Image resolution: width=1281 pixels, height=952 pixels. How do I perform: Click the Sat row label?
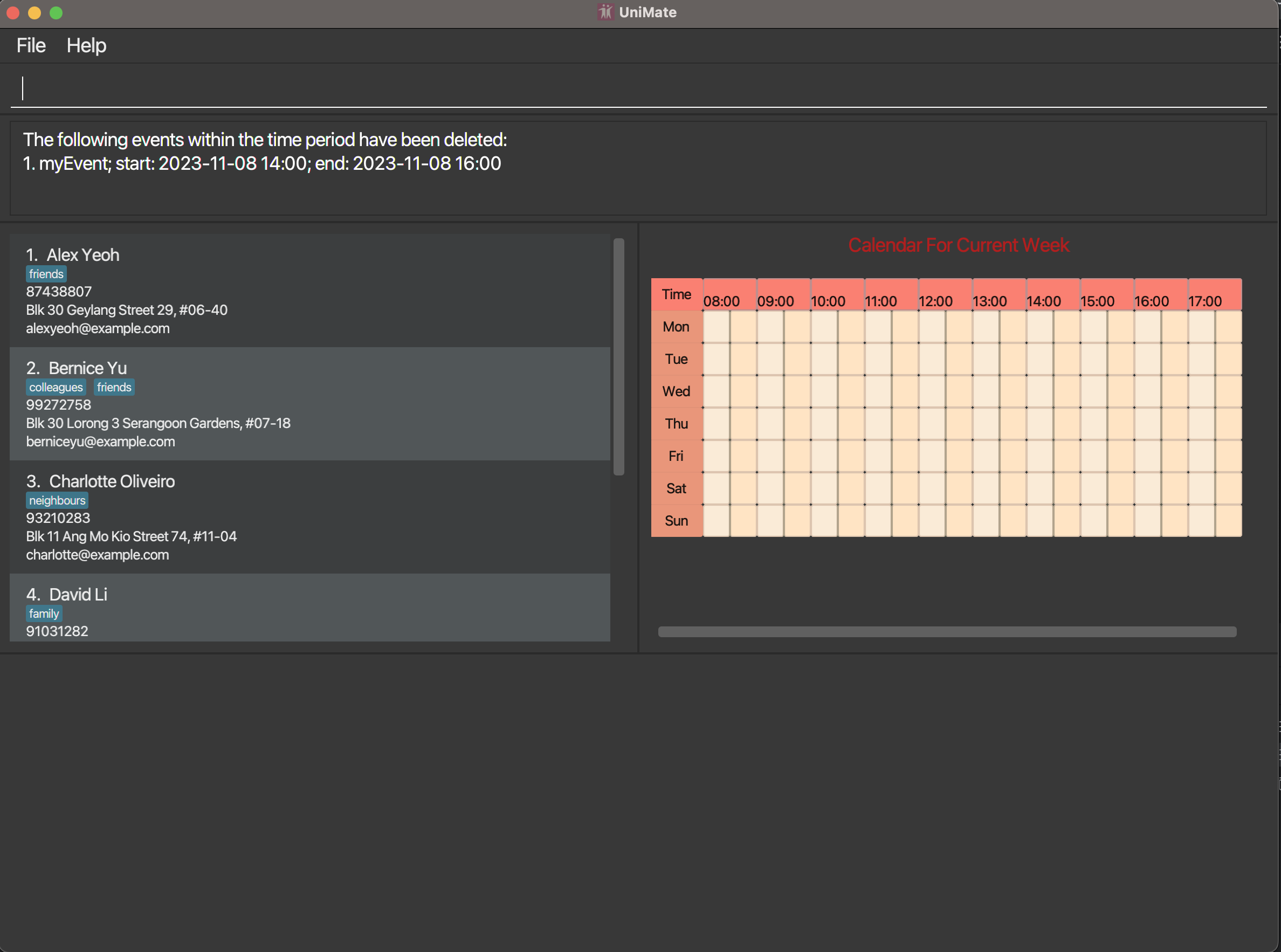[677, 488]
